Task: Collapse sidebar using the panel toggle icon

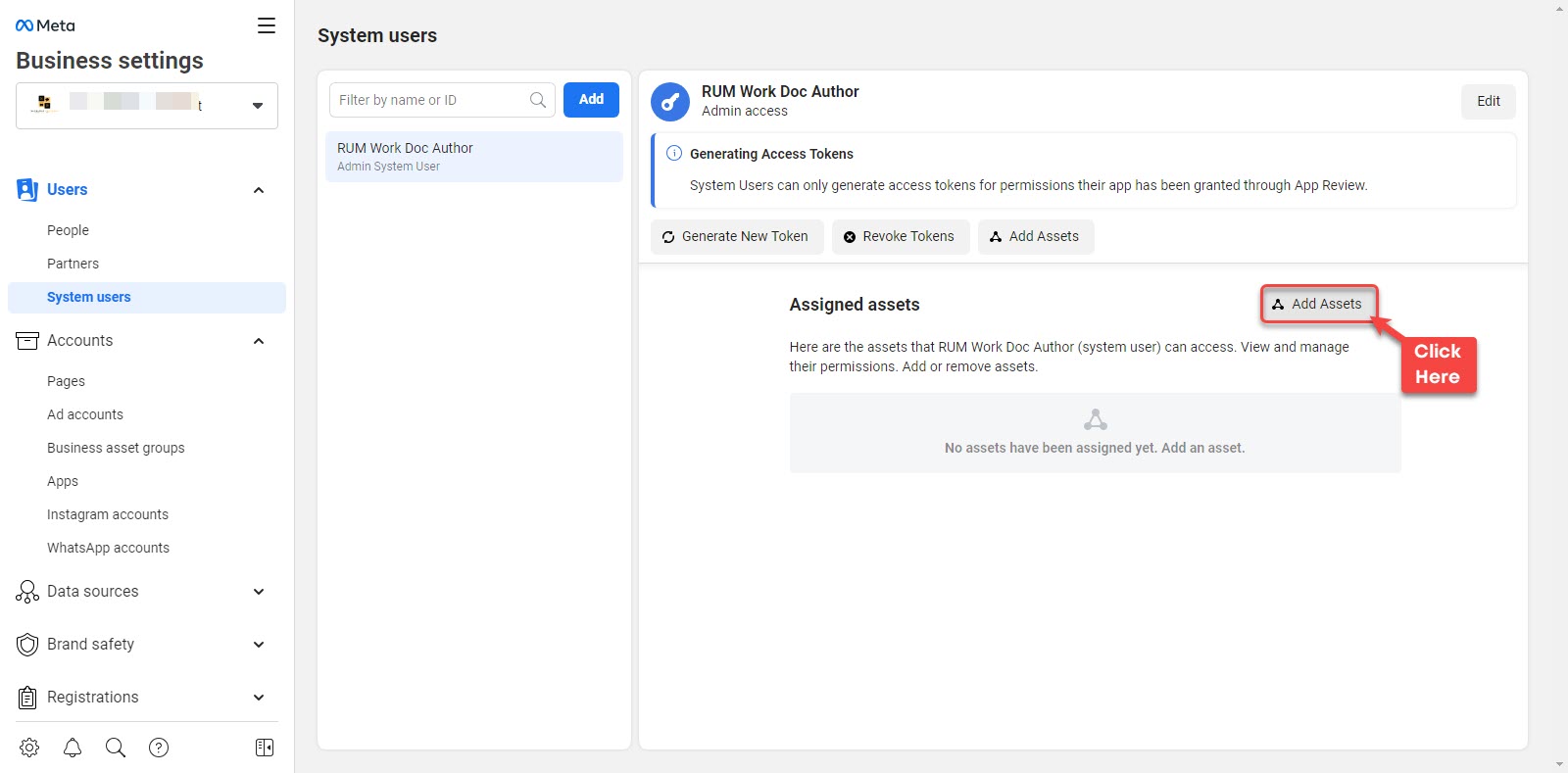Action: click(265, 748)
